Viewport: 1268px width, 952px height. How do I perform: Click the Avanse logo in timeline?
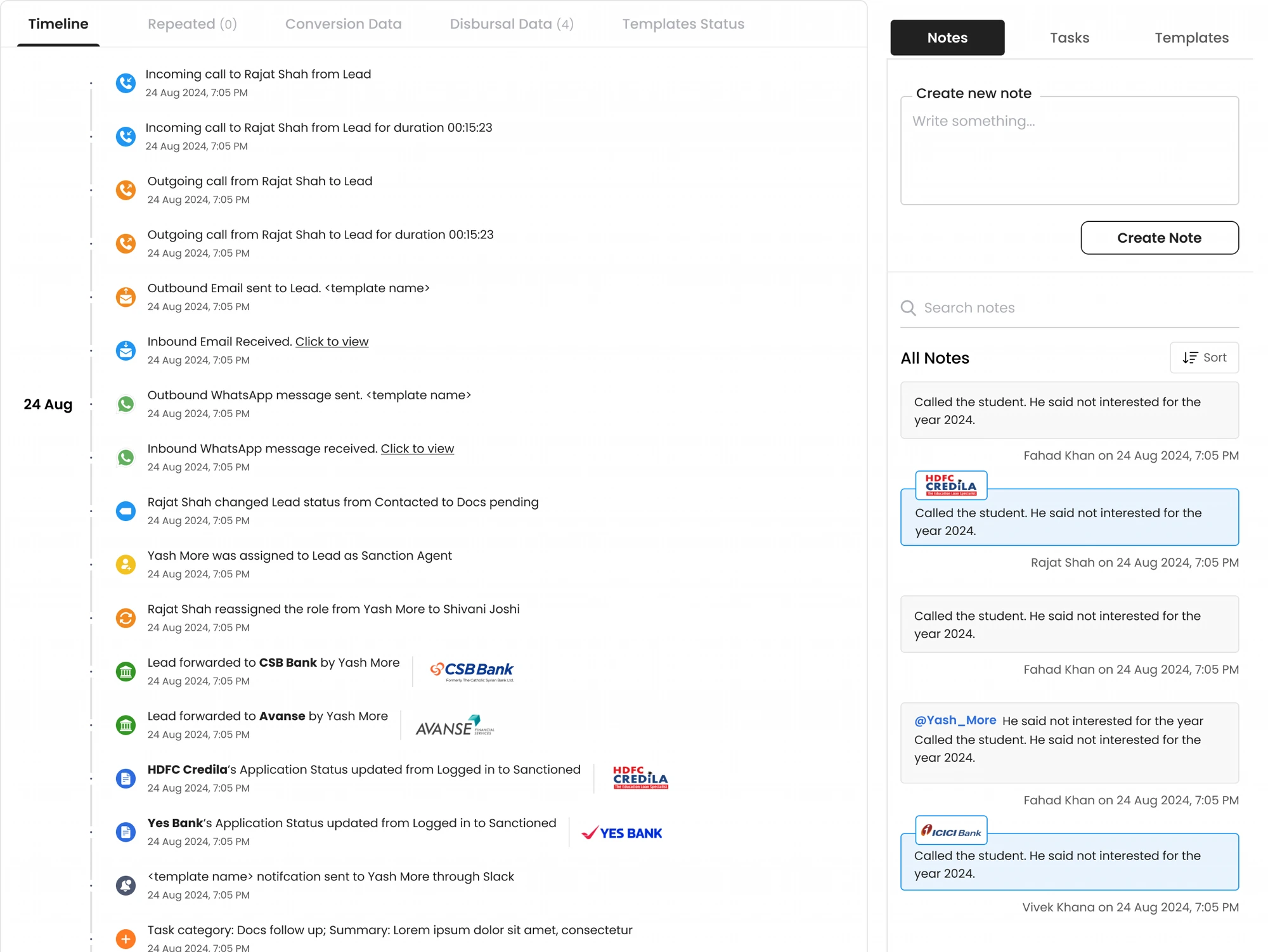pos(455,726)
